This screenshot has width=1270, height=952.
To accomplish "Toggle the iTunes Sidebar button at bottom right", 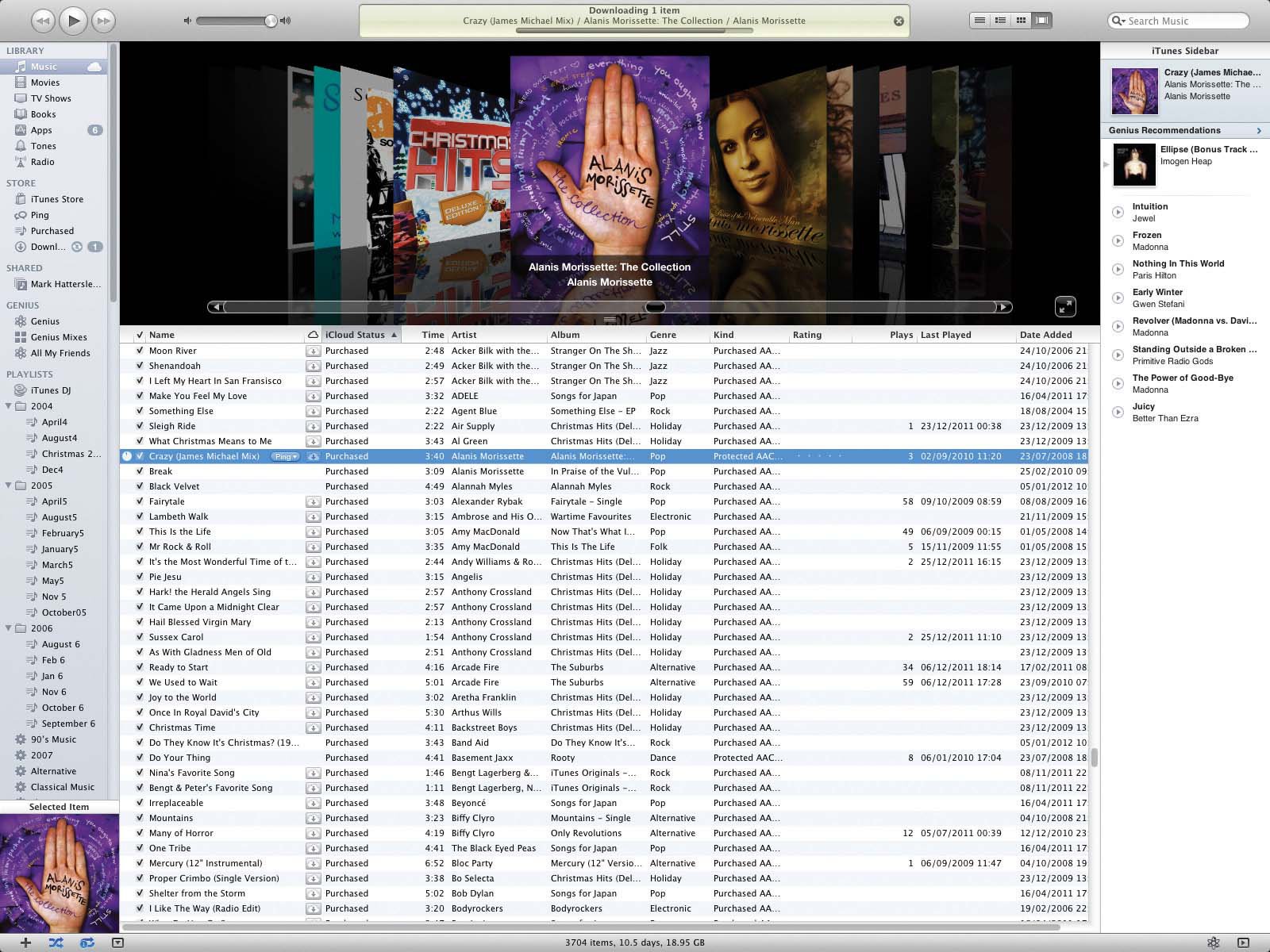I will (1243, 942).
